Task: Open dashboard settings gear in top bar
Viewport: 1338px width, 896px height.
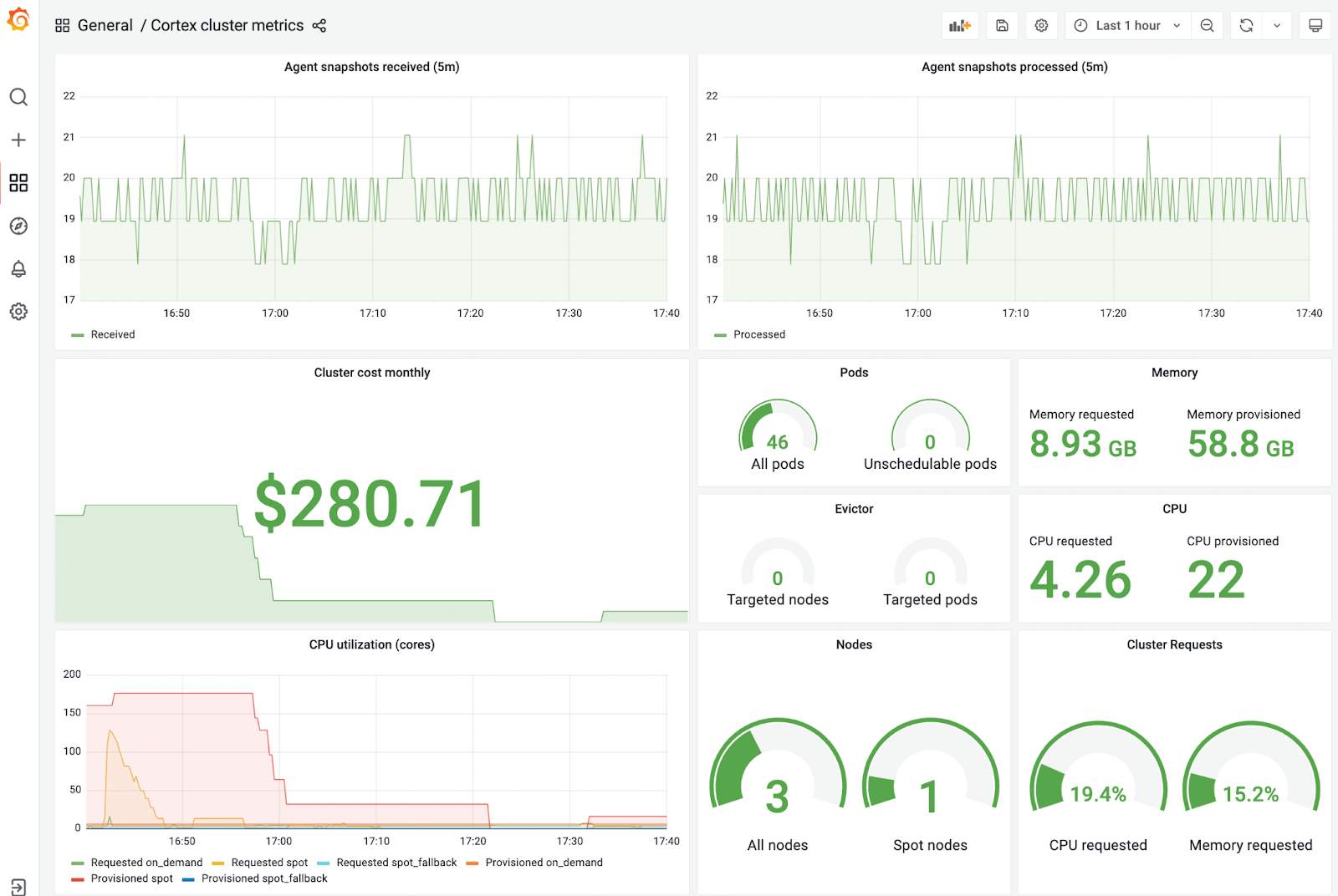Action: 1041,26
